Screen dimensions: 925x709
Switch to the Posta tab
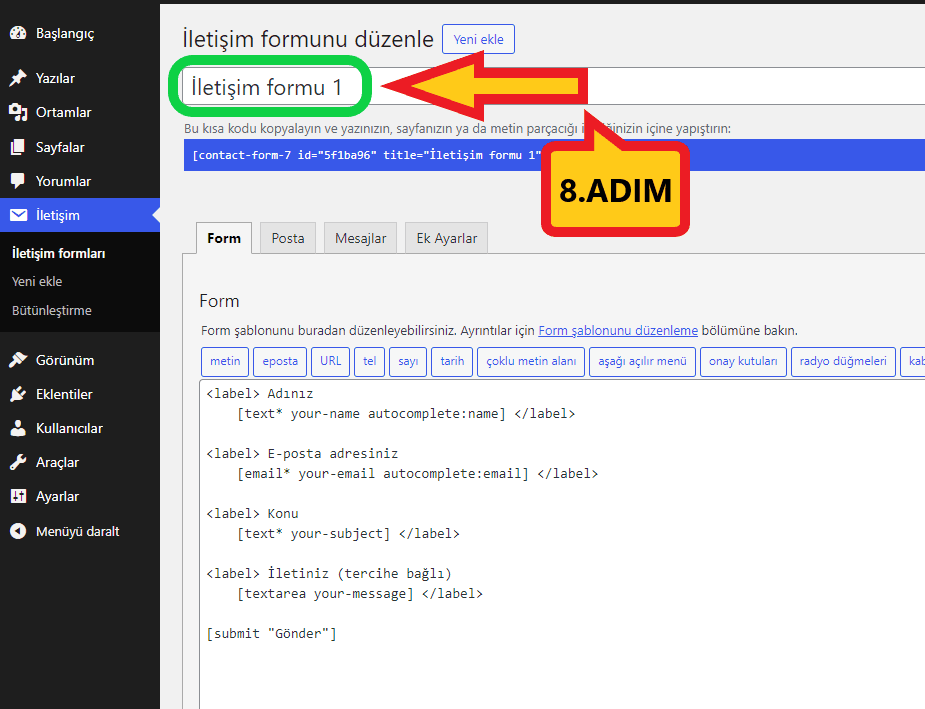(288, 238)
